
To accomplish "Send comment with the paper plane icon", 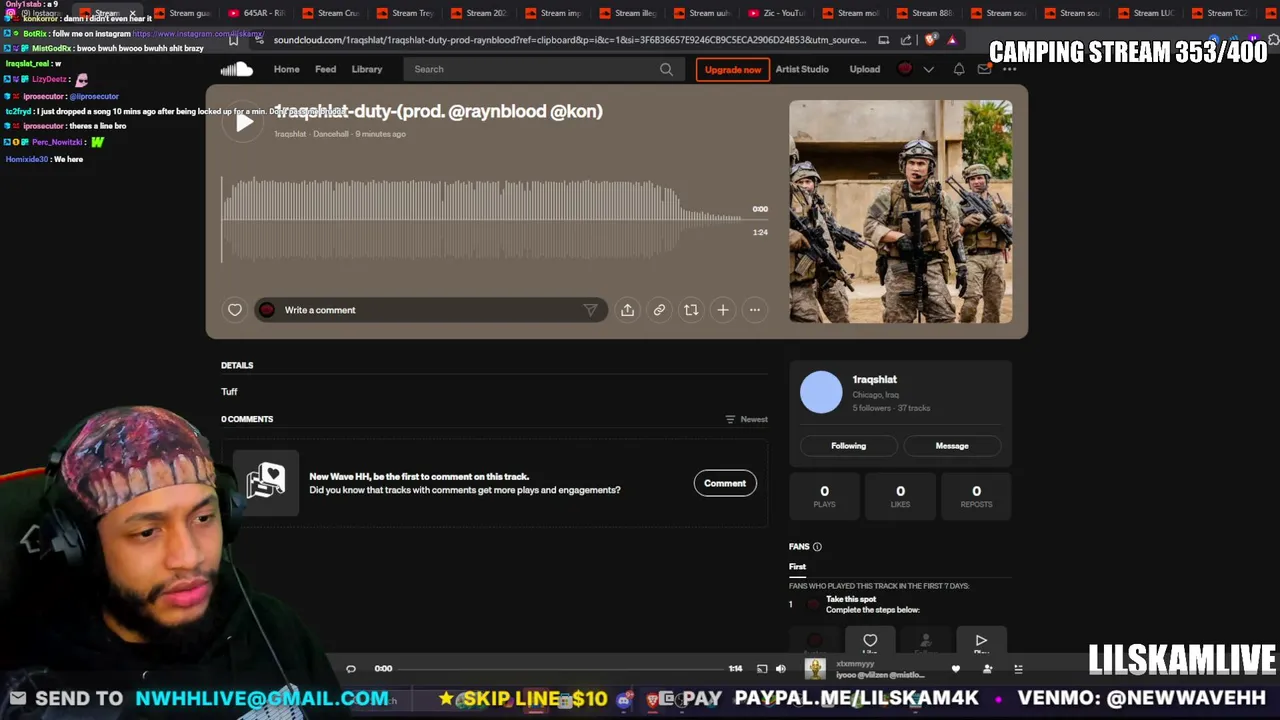I will 590,310.
